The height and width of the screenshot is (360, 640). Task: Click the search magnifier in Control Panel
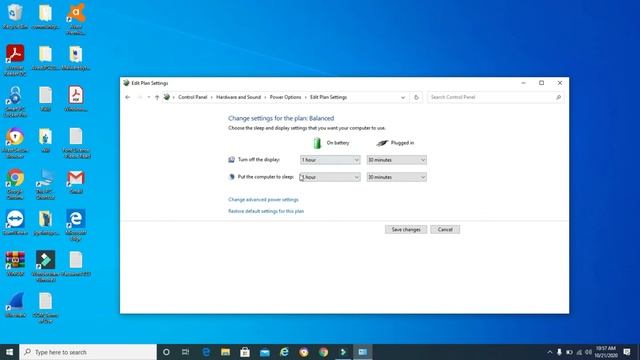coord(558,97)
